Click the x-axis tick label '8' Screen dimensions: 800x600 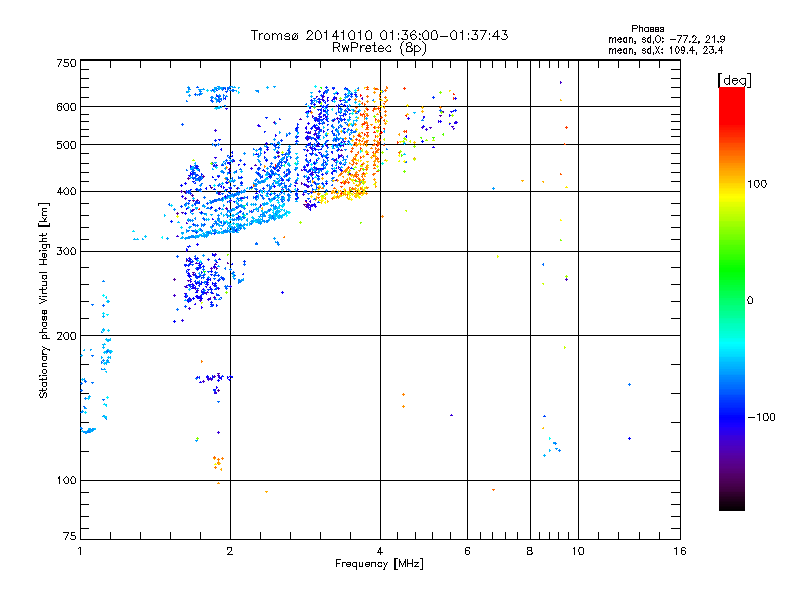[530, 551]
